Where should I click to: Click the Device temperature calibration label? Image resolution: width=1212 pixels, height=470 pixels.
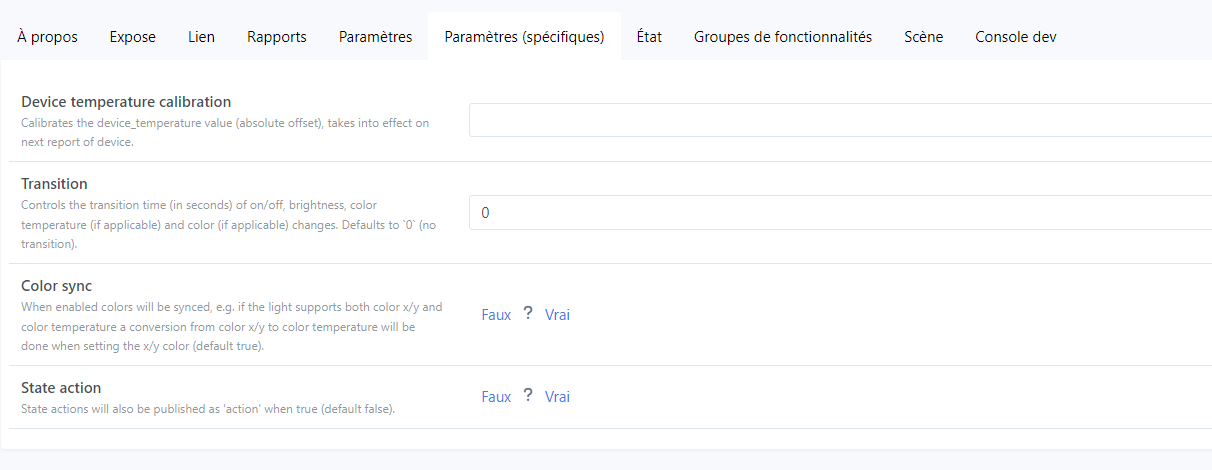pyautogui.click(x=126, y=102)
